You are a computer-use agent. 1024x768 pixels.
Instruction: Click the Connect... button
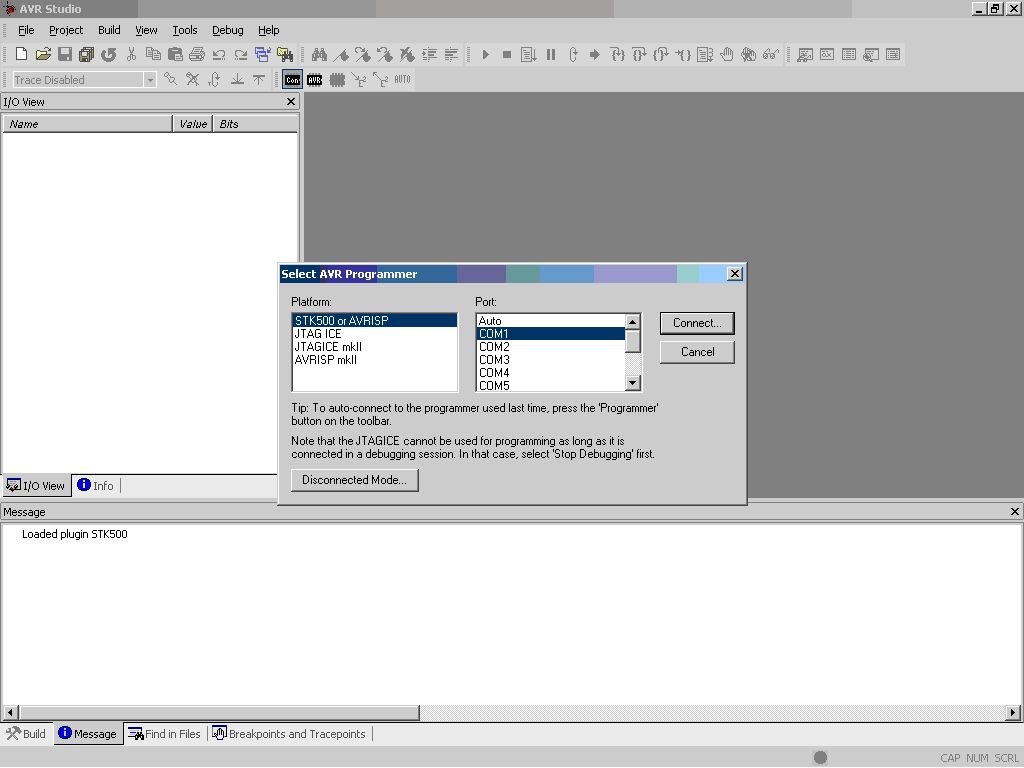[697, 323]
